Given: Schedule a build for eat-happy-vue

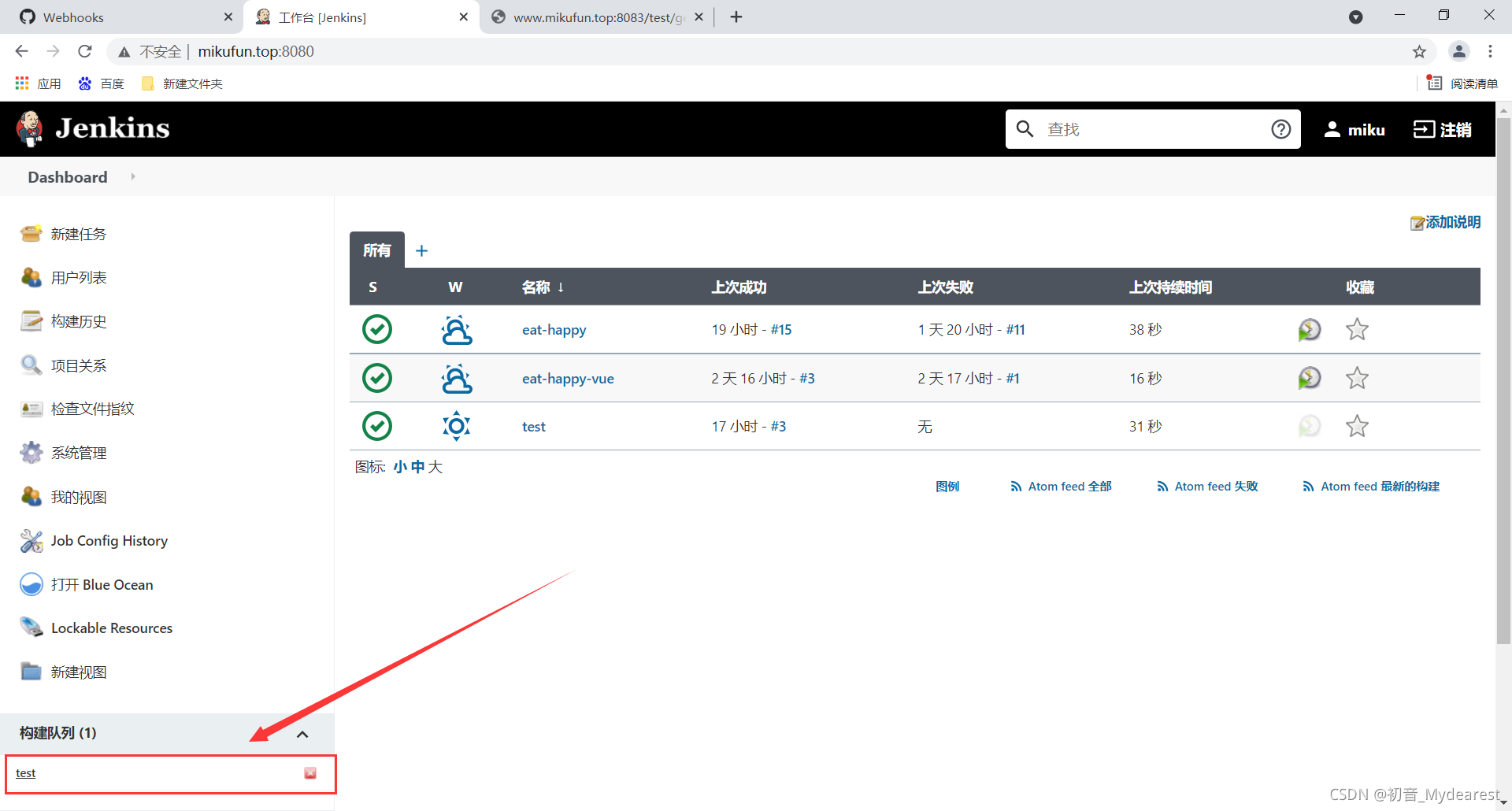Looking at the screenshot, I should pyautogui.click(x=1309, y=378).
